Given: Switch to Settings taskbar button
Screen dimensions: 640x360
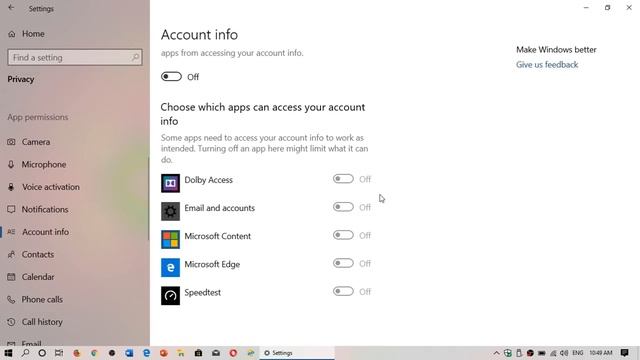Looking at the screenshot, I should (297, 353).
